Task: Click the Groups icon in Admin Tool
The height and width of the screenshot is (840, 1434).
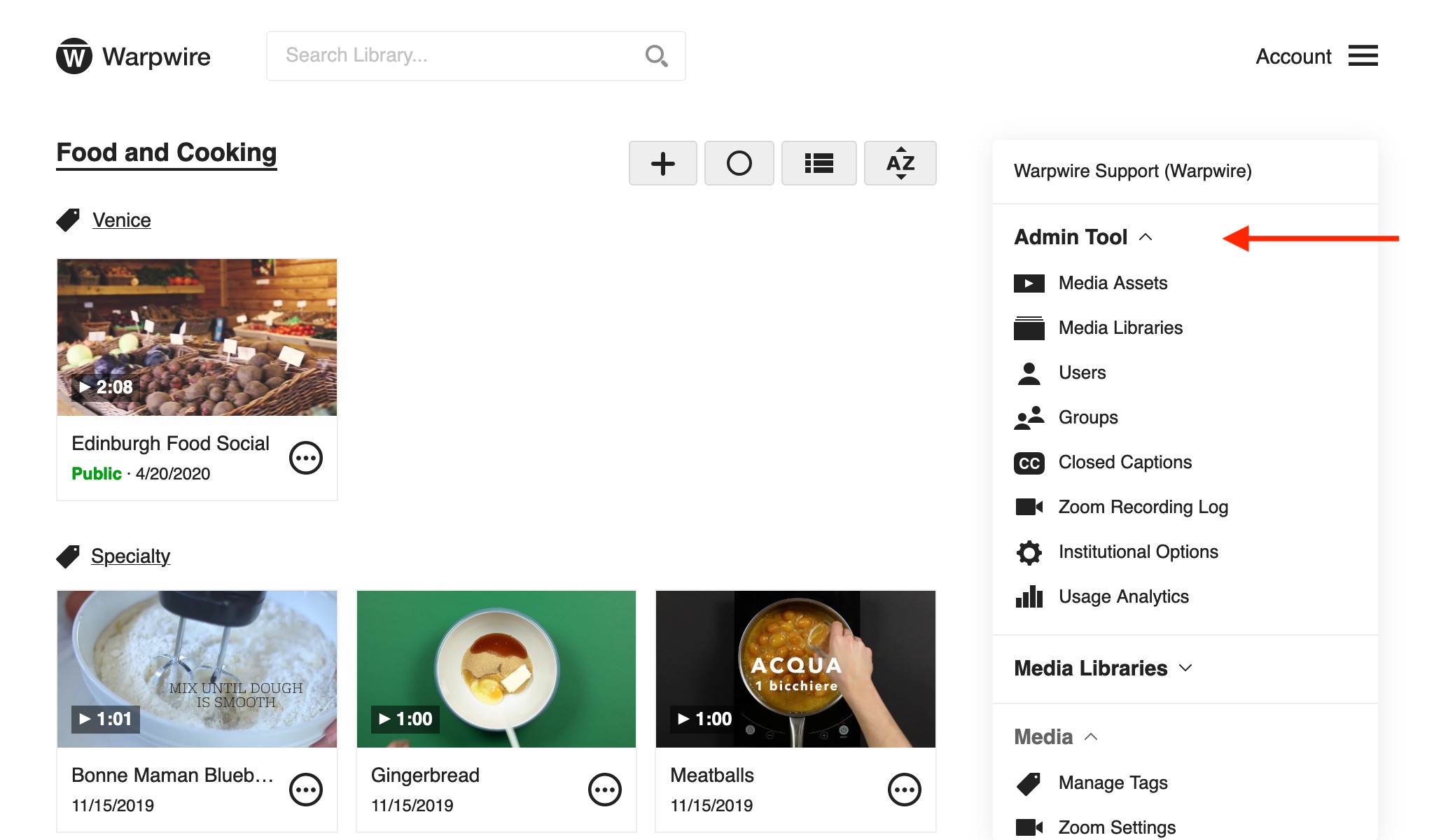Action: [1029, 416]
